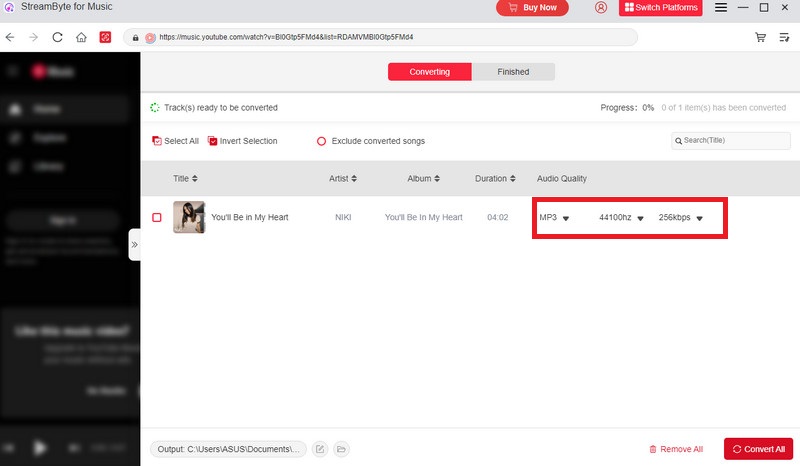Viewport: 800px width, 466px height.
Task: Go to home page icon
Action: pyautogui.click(x=81, y=37)
